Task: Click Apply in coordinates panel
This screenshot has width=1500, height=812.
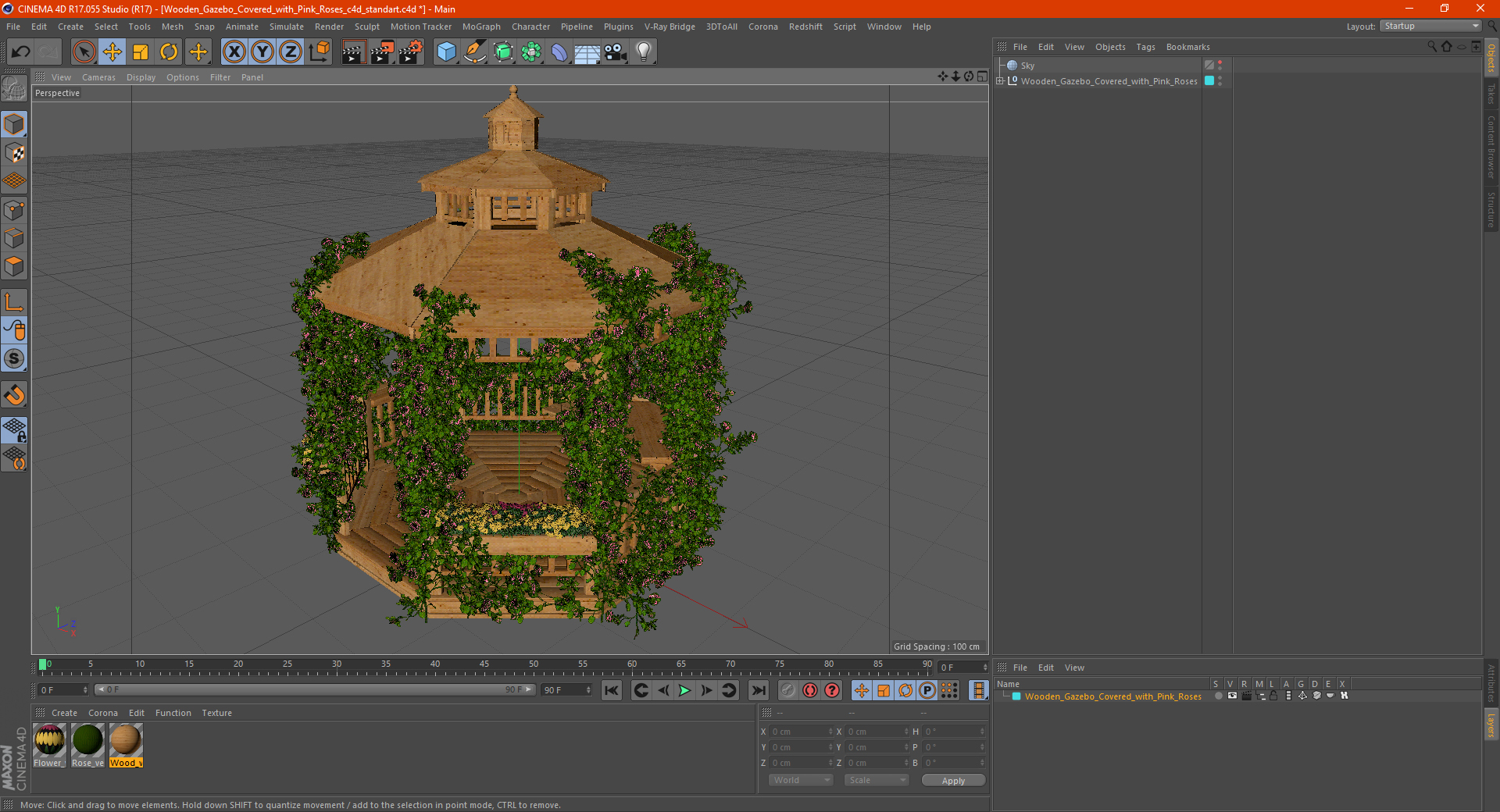Action: click(953, 781)
